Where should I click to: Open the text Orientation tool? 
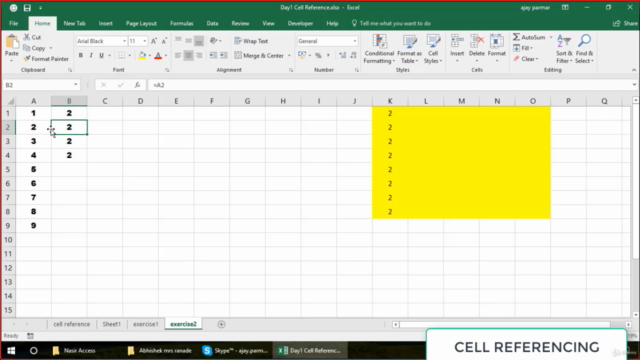213,41
